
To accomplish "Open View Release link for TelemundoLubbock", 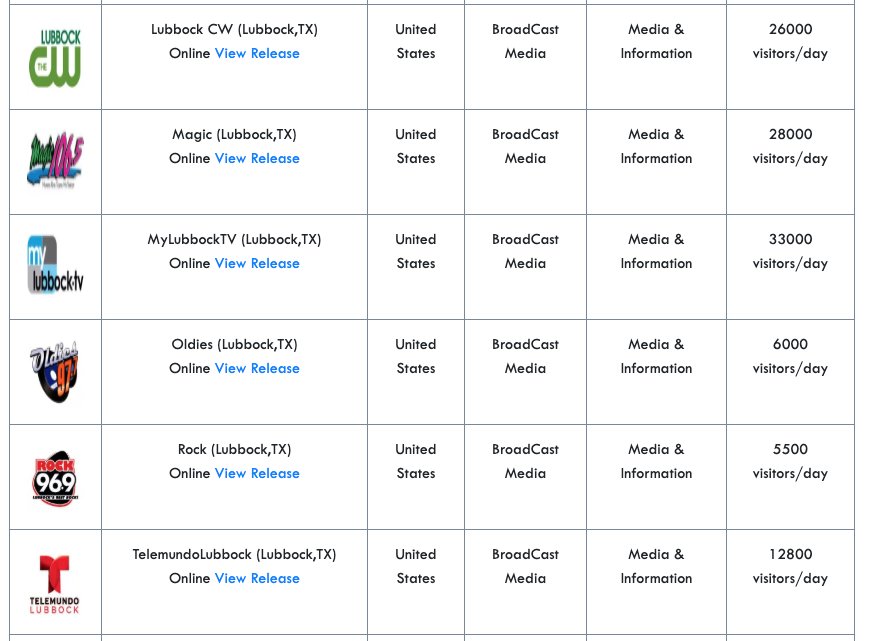I will click(257, 579).
